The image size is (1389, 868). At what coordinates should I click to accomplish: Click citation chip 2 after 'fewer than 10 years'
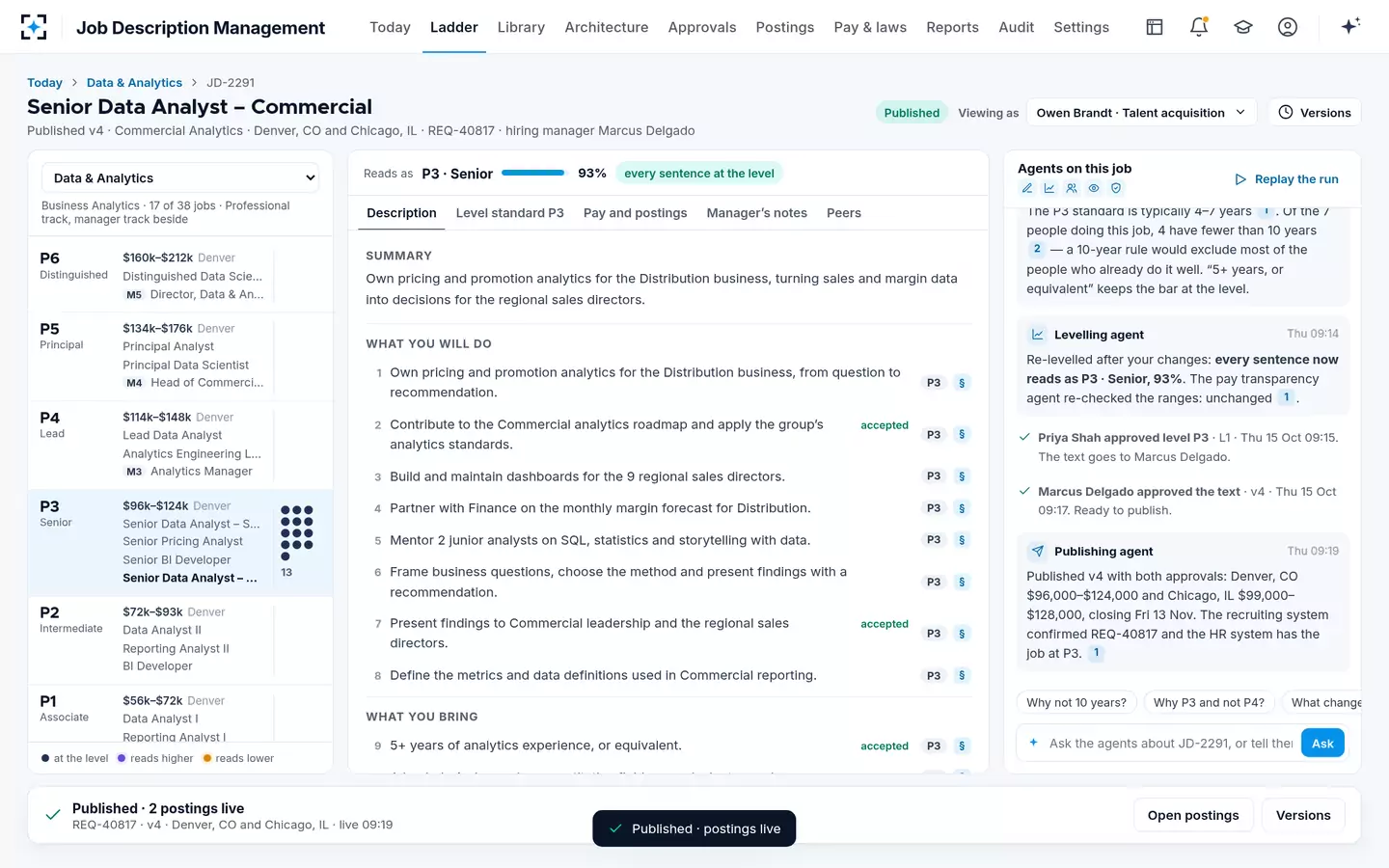1037,250
